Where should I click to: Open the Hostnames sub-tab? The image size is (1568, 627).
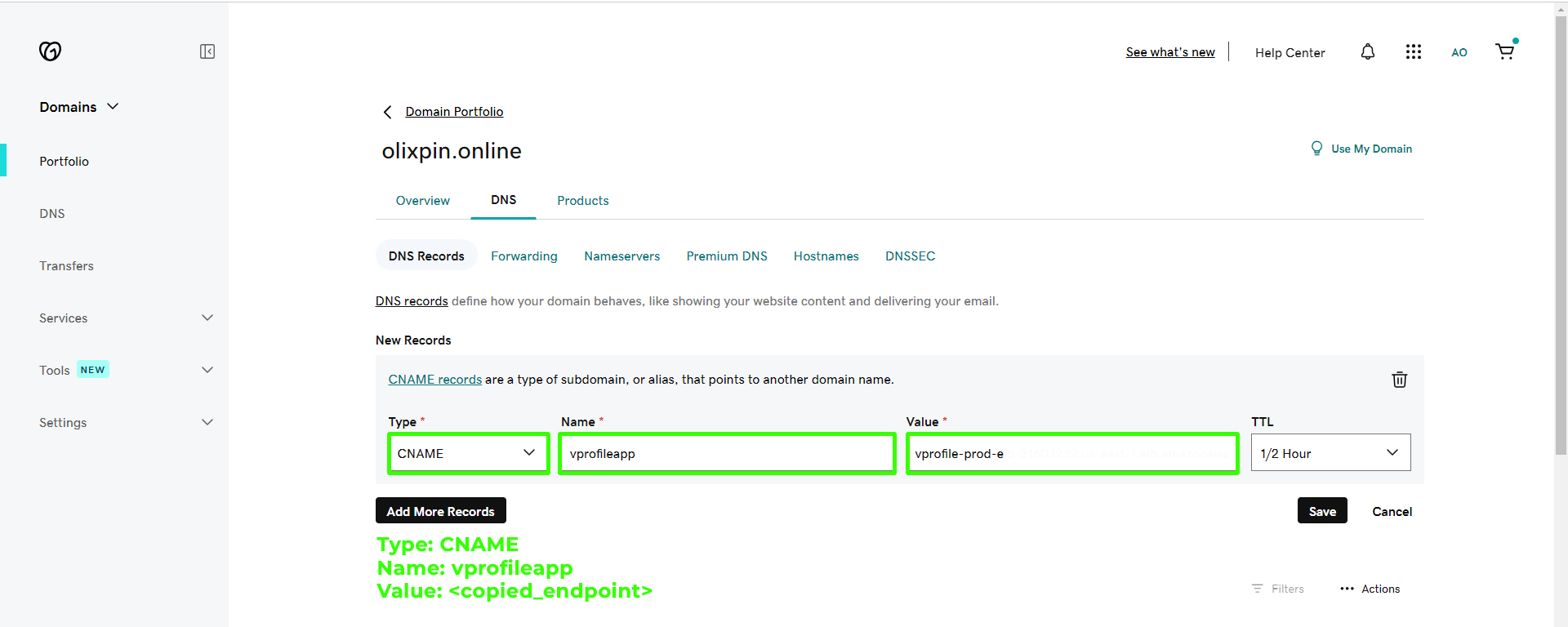[826, 256]
